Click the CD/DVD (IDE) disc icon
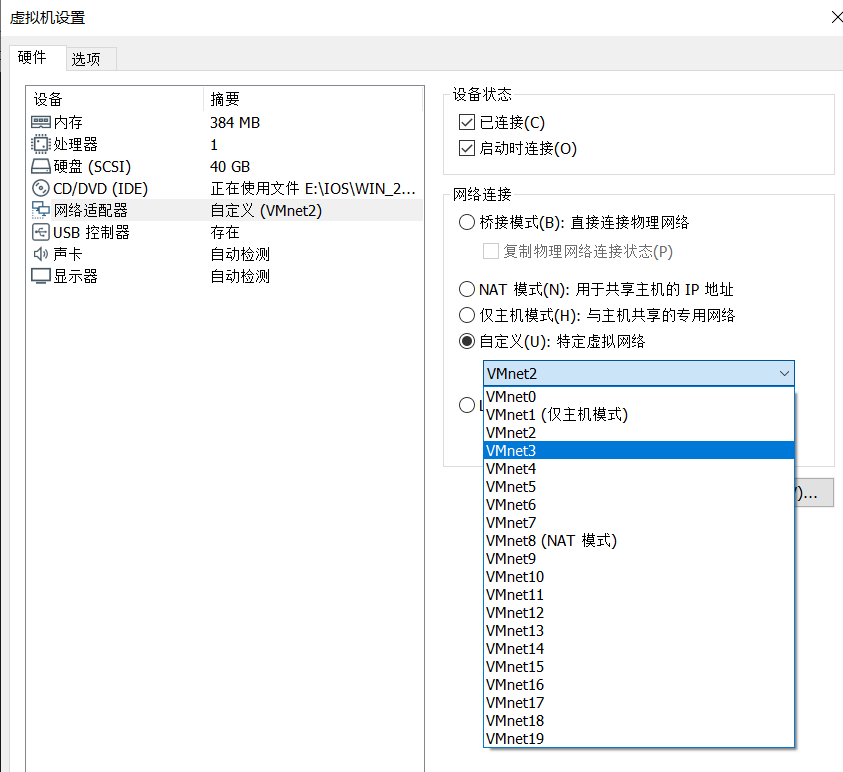 [41, 188]
